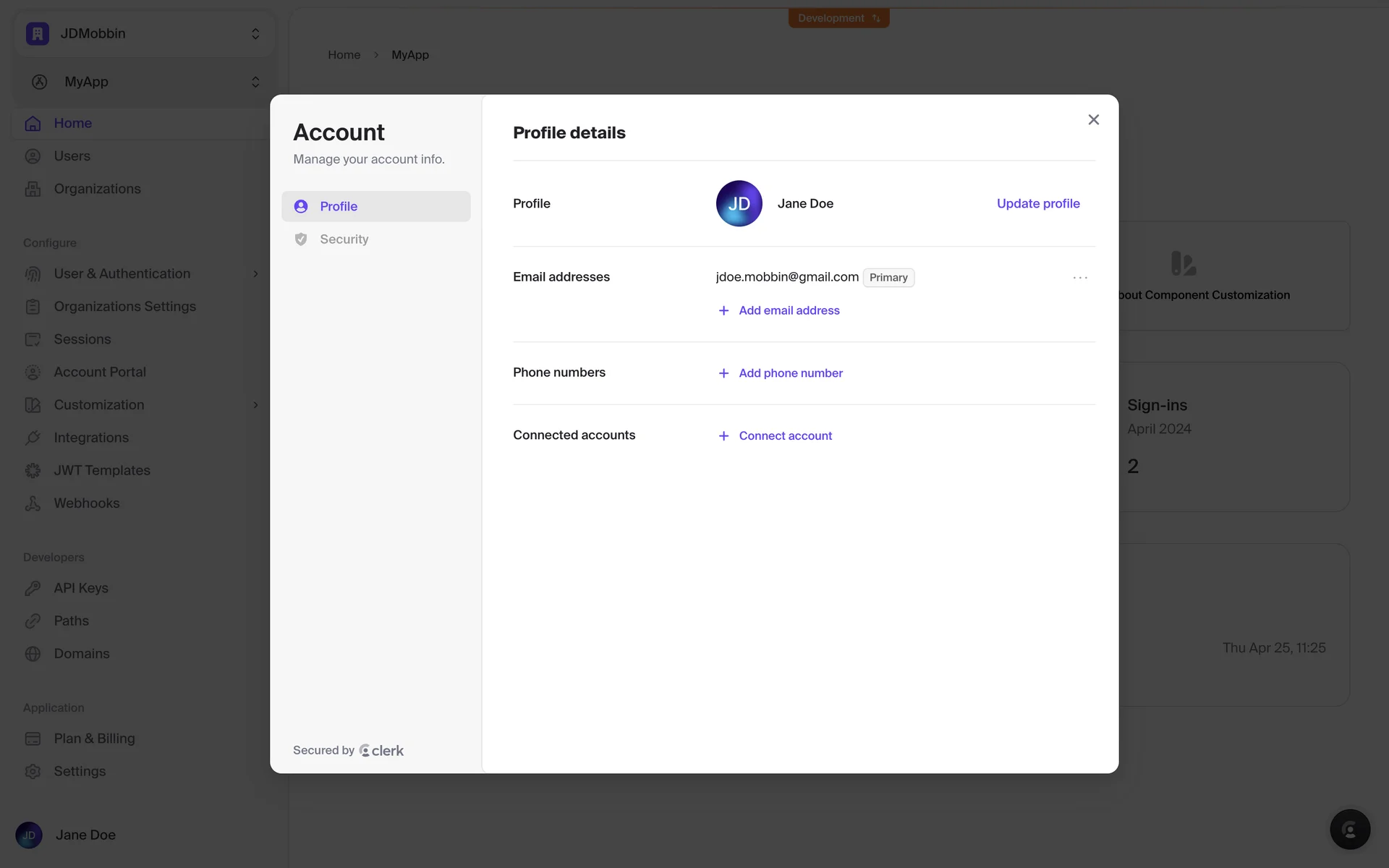The height and width of the screenshot is (868, 1389).
Task: Click the plus icon beside Add email address
Action: pos(723,311)
